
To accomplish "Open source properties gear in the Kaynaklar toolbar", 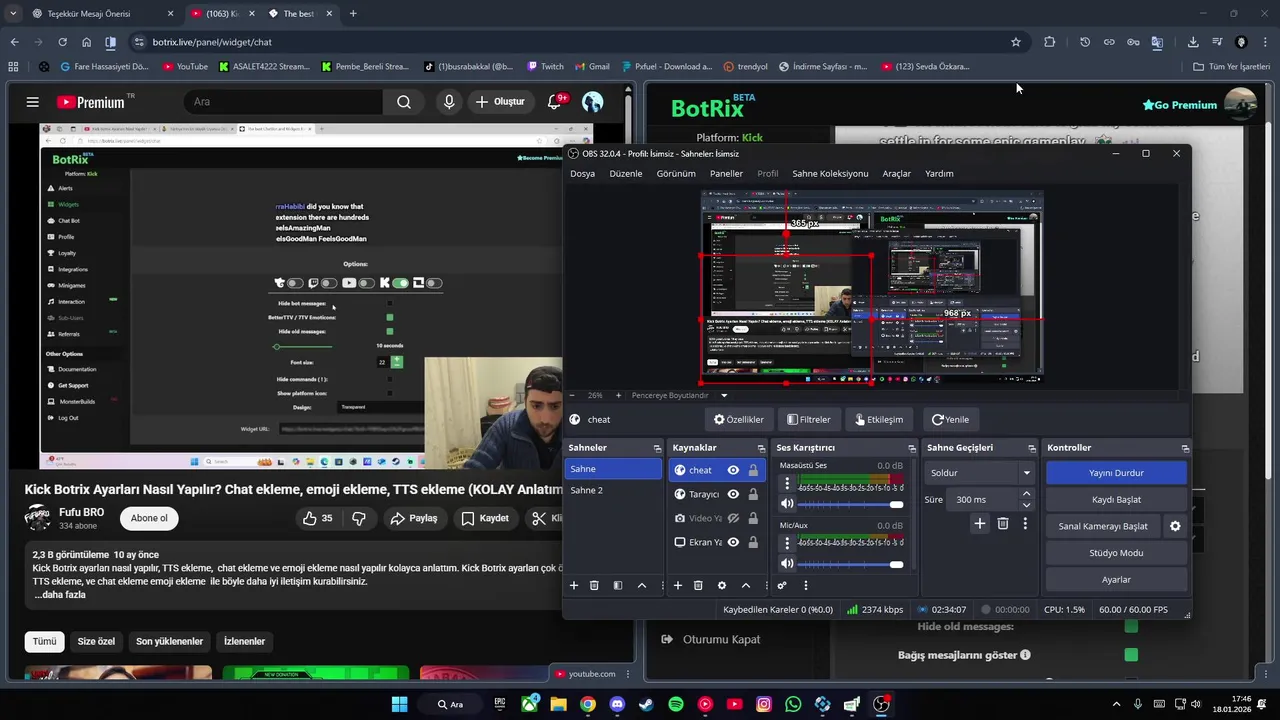I will click(722, 585).
